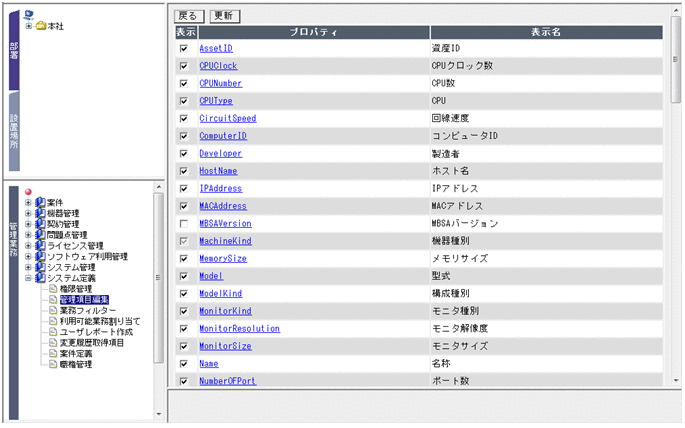
Task: Enable the MBSAVersion display checkbox
Action: [184, 224]
